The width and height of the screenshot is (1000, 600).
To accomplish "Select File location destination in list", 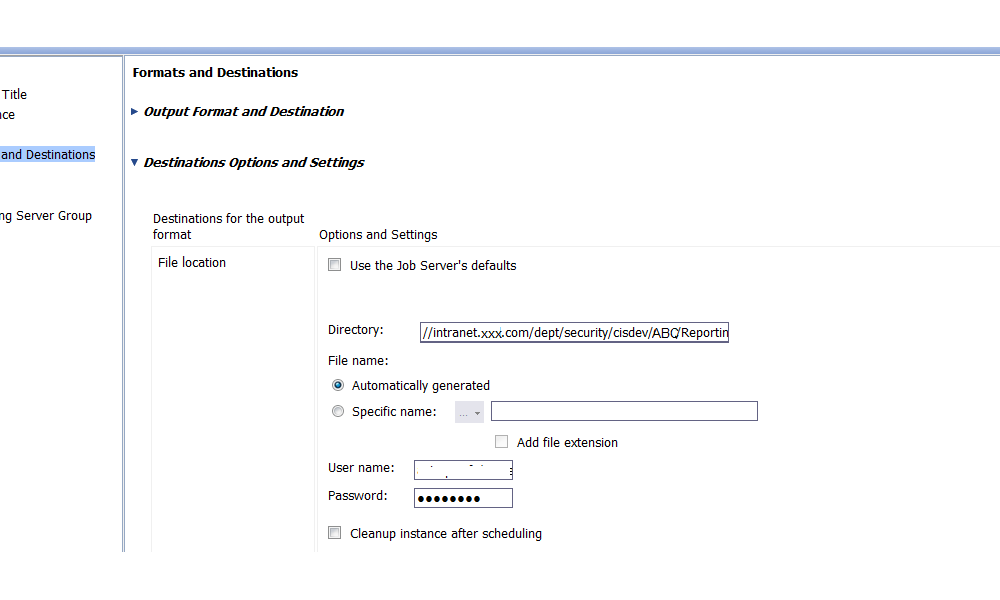I will click(x=192, y=263).
